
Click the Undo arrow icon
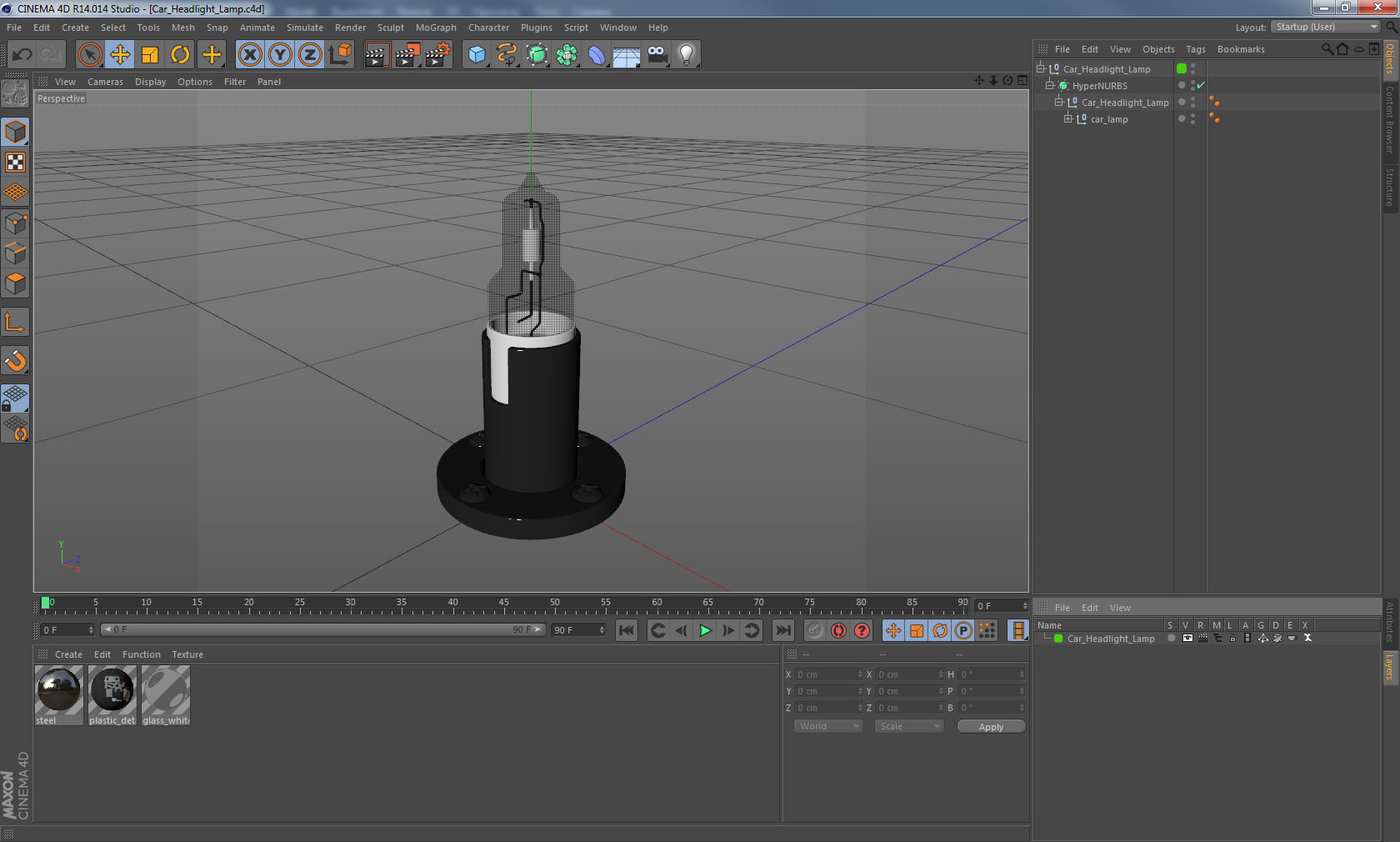[22, 55]
